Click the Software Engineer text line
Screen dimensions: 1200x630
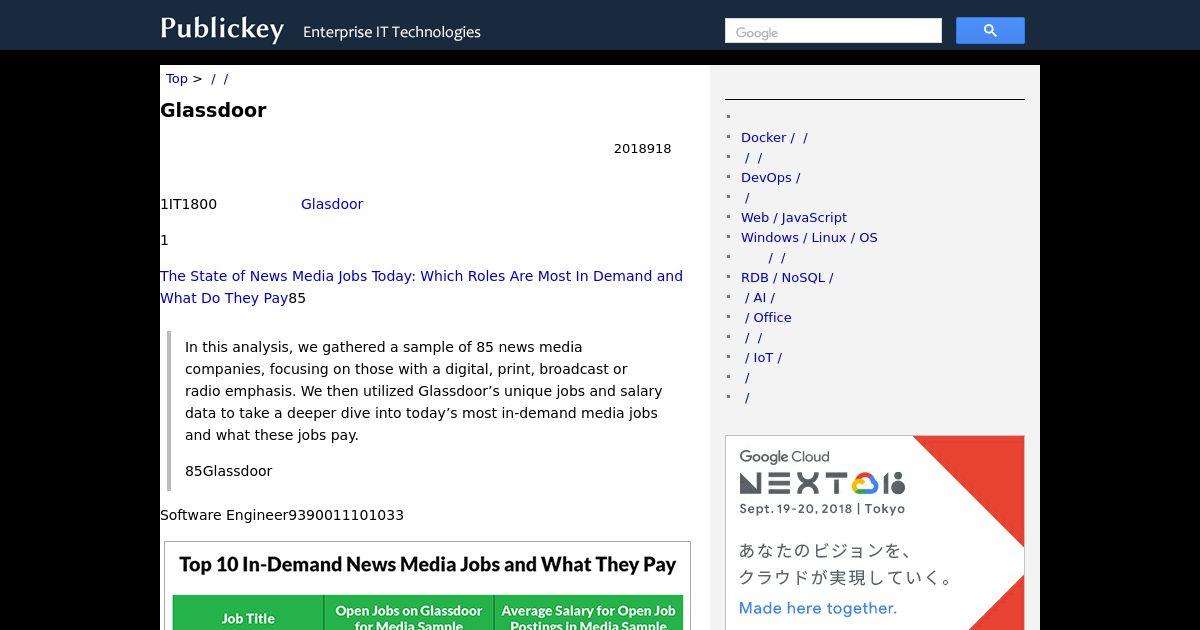click(x=282, y=515)
